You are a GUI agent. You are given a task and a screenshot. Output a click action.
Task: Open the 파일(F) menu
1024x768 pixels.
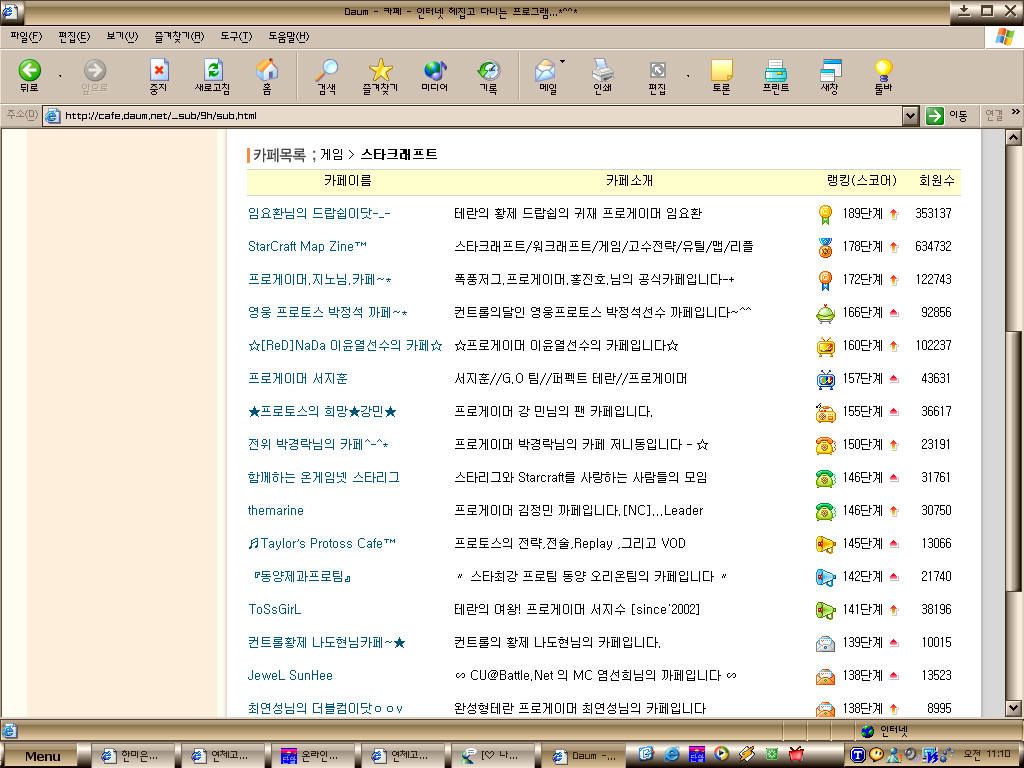coord(26,37)
